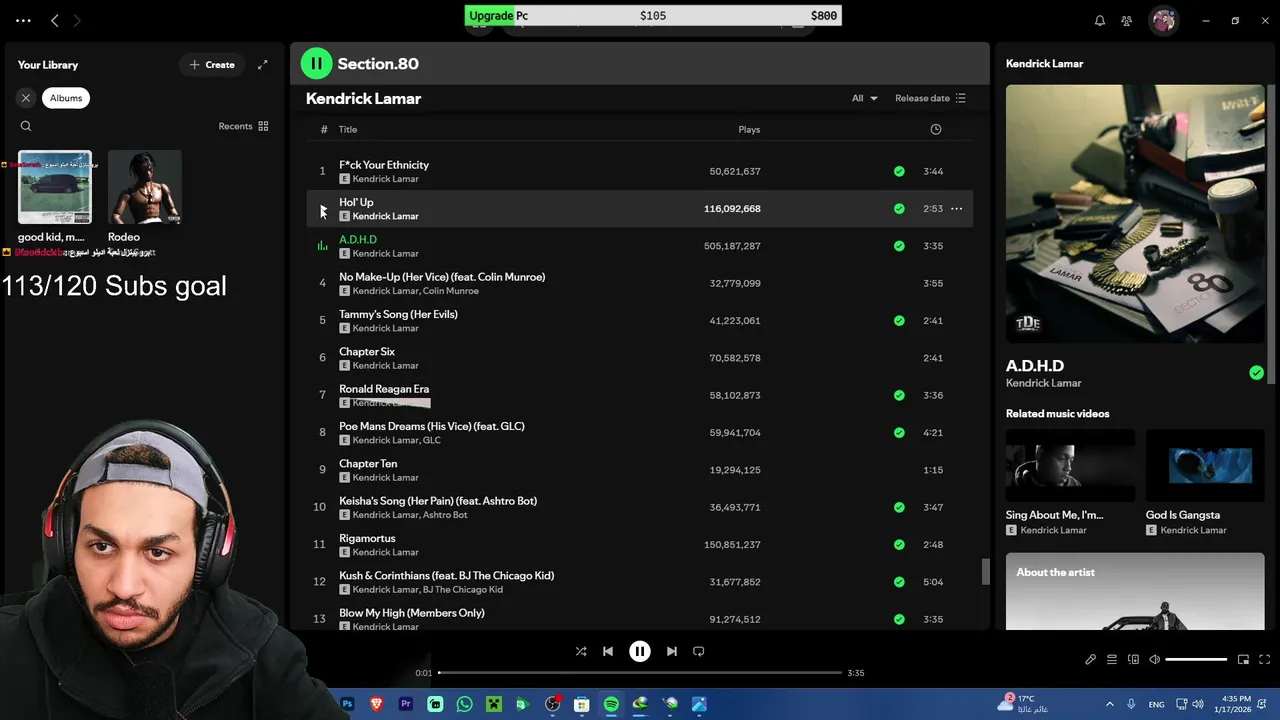
Task: Open the good kid, m.A.A.d city album
Action: pyautogui.click(x=55, y=196)
